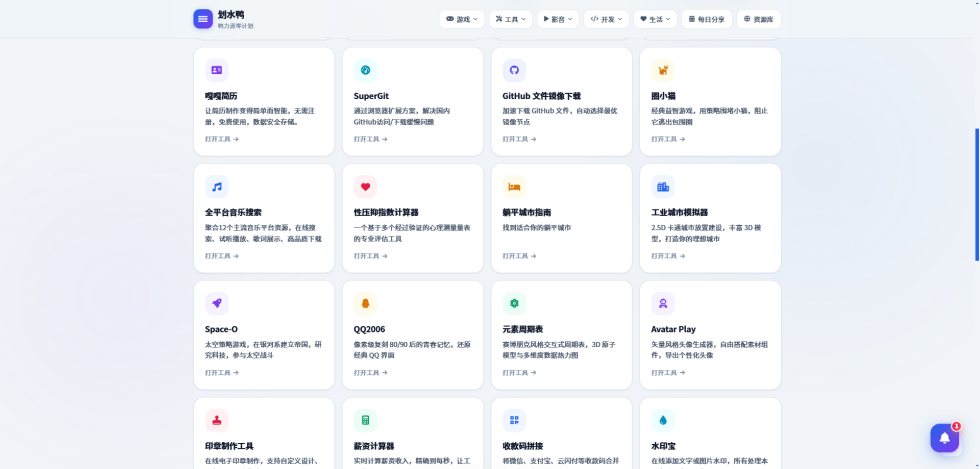Click the 嘎嘎简历 ID card icon
This screenshot has height=469, width=980.
(x=217, y=70)
